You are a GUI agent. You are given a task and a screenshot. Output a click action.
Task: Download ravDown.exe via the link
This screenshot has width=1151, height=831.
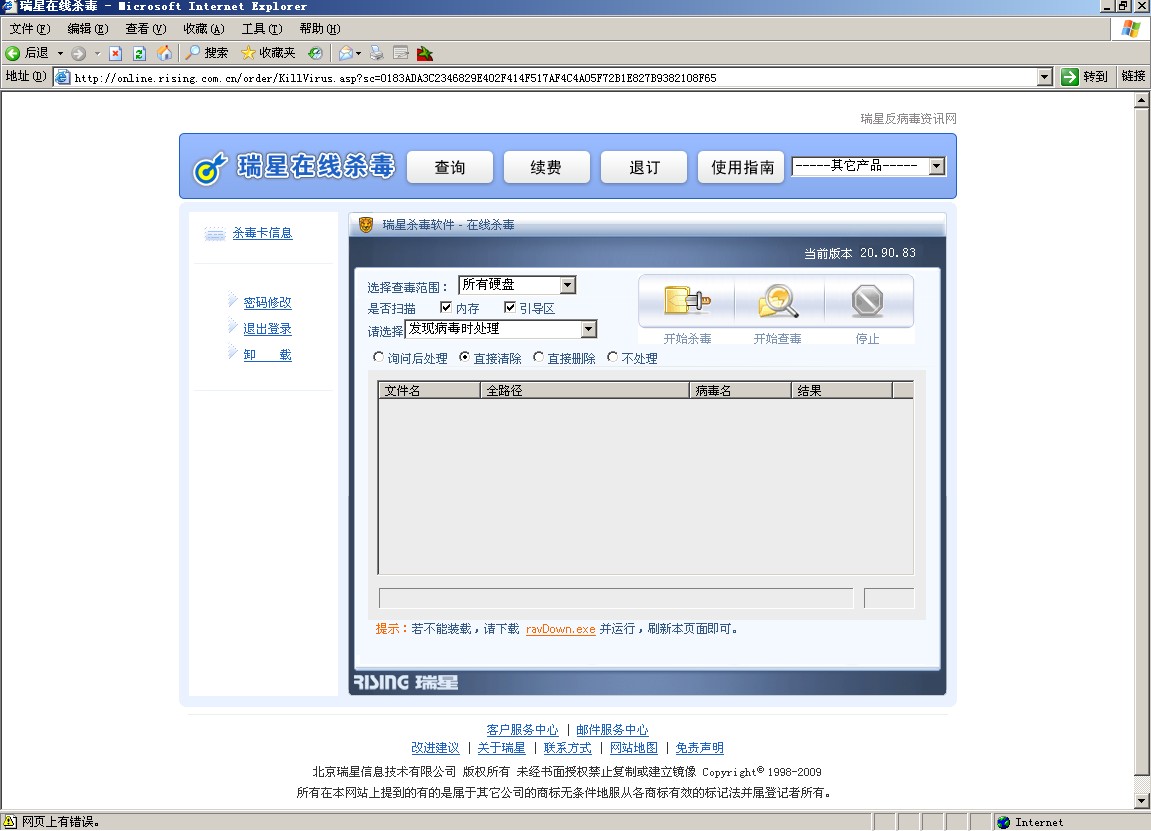[561, 629]
